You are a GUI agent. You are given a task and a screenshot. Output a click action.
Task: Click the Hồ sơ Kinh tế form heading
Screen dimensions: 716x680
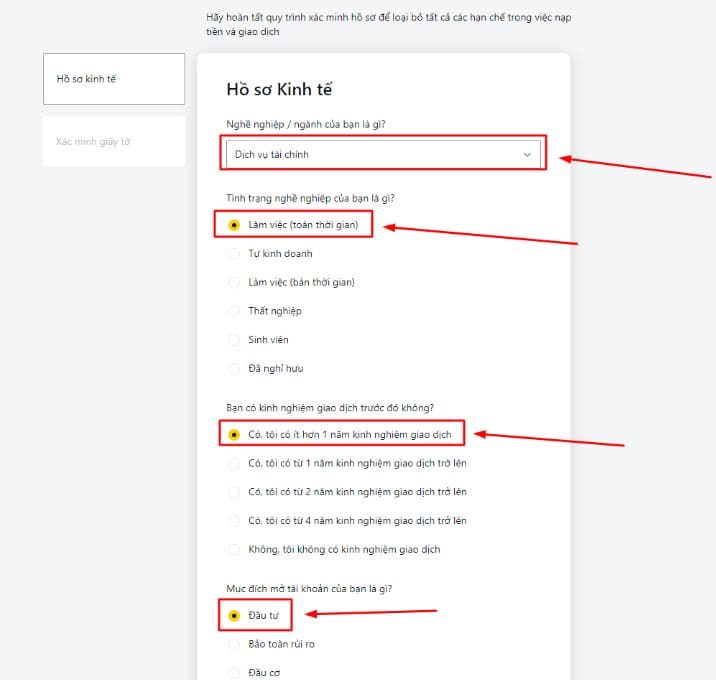point(279,89)
